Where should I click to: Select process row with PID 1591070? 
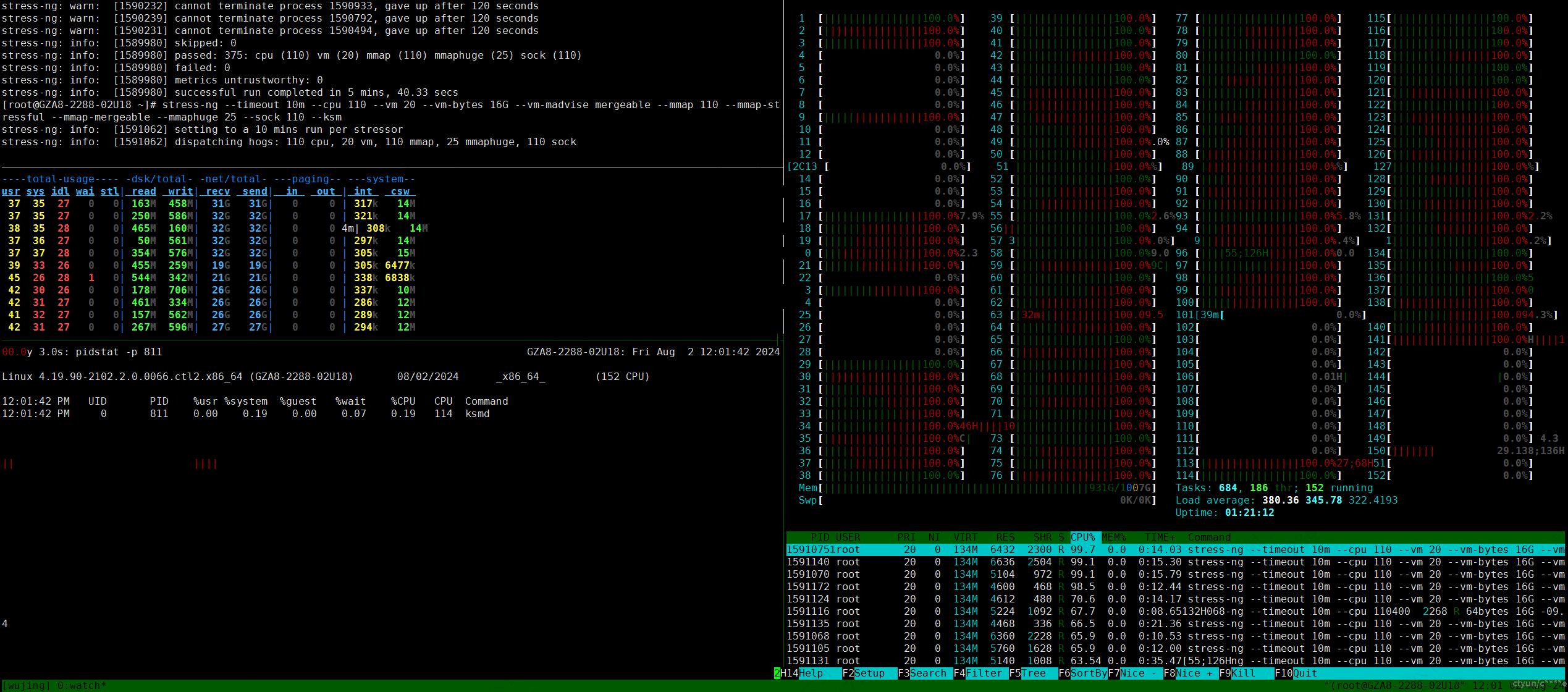pyautogui.click(x=1175, y=575)
